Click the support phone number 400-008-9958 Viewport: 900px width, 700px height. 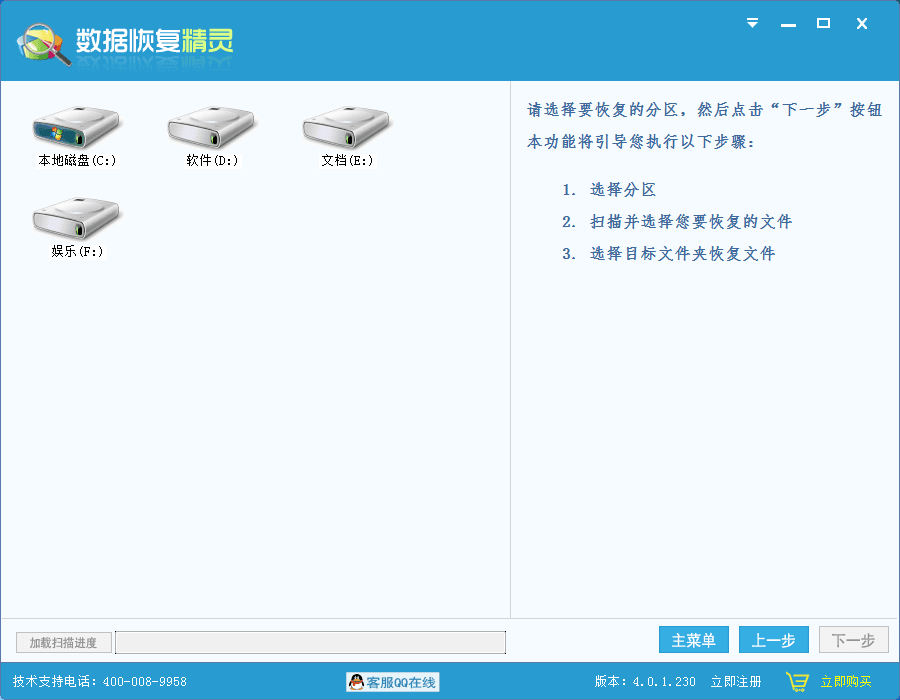point(145,682)
